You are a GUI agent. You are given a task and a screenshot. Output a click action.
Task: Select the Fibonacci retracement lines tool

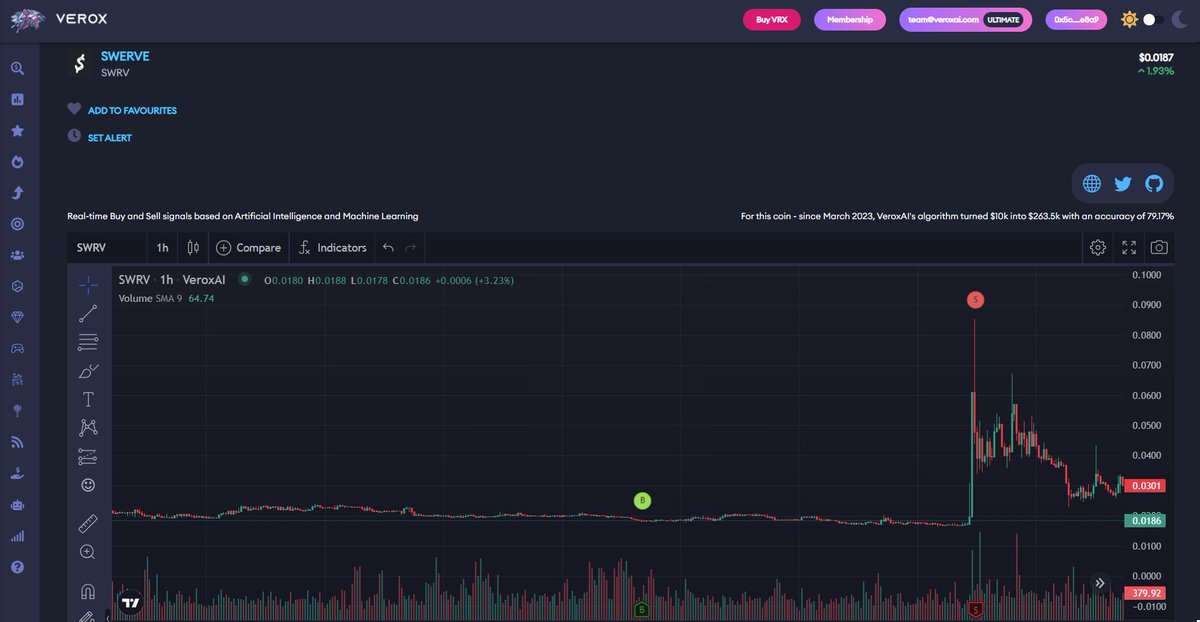click(88, 342)
